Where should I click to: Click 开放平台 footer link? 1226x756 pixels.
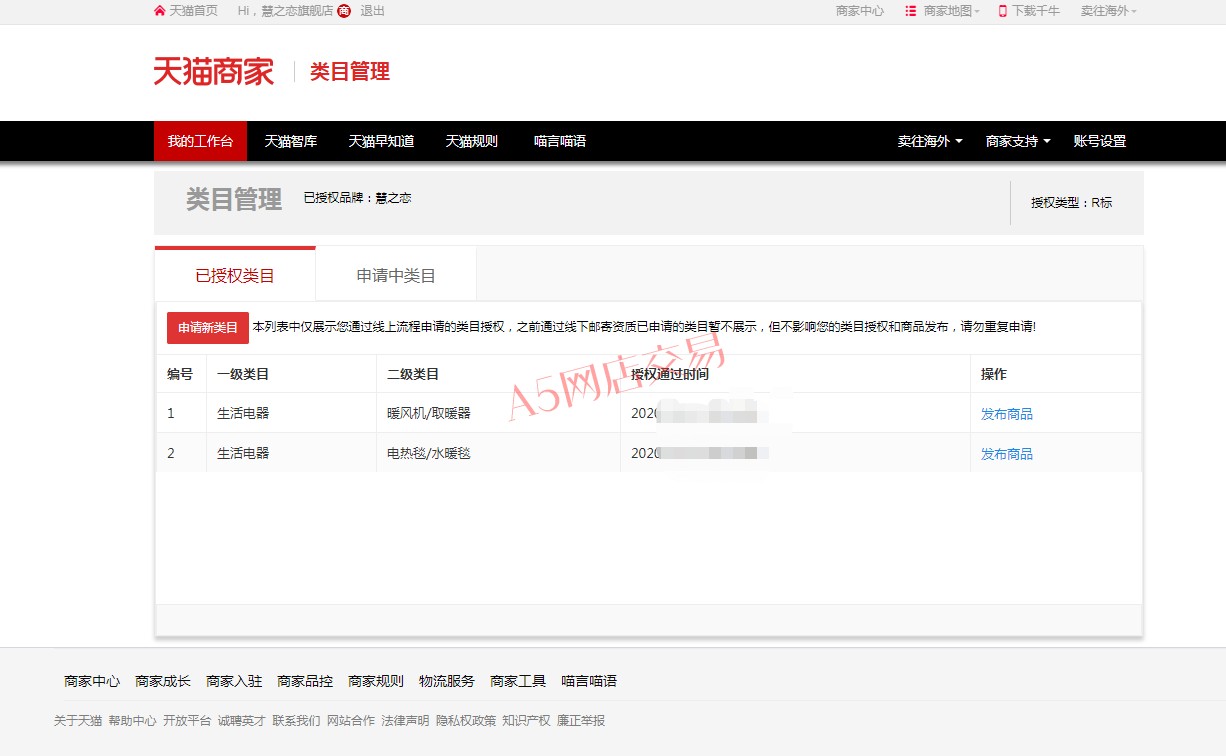pos(187,720)
